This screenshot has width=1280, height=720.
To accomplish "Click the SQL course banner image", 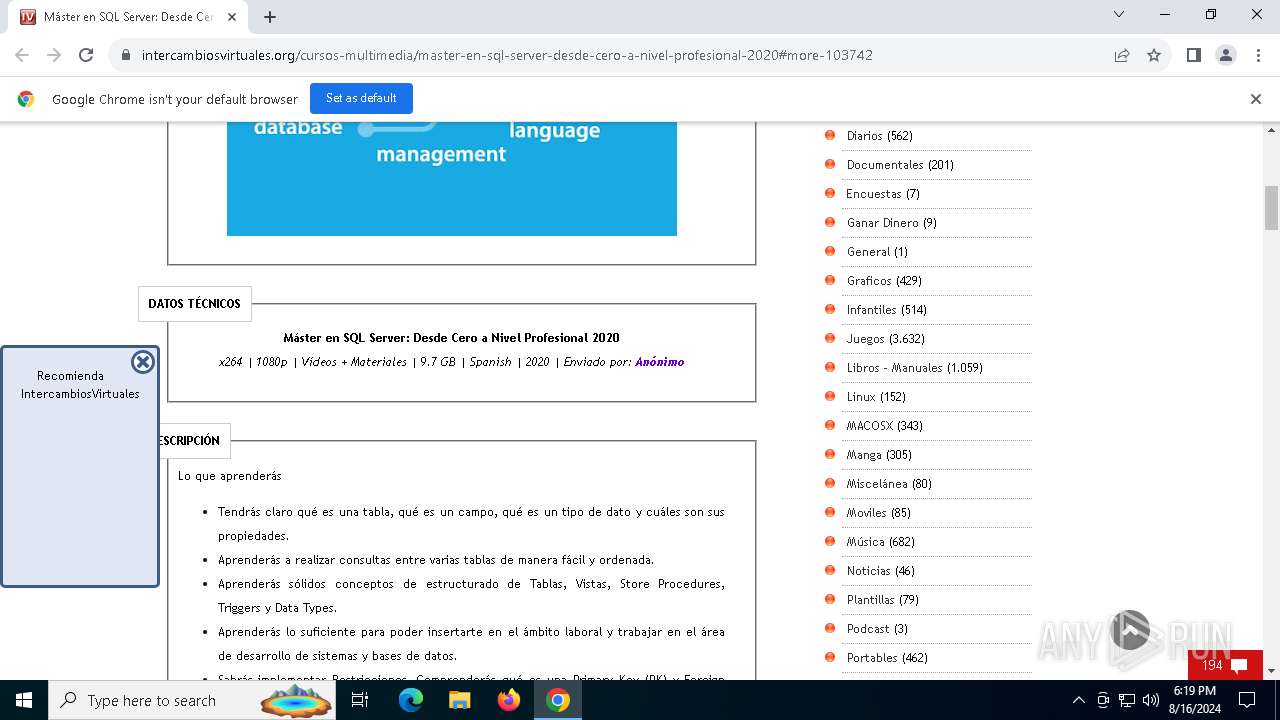I will point(452,179).
